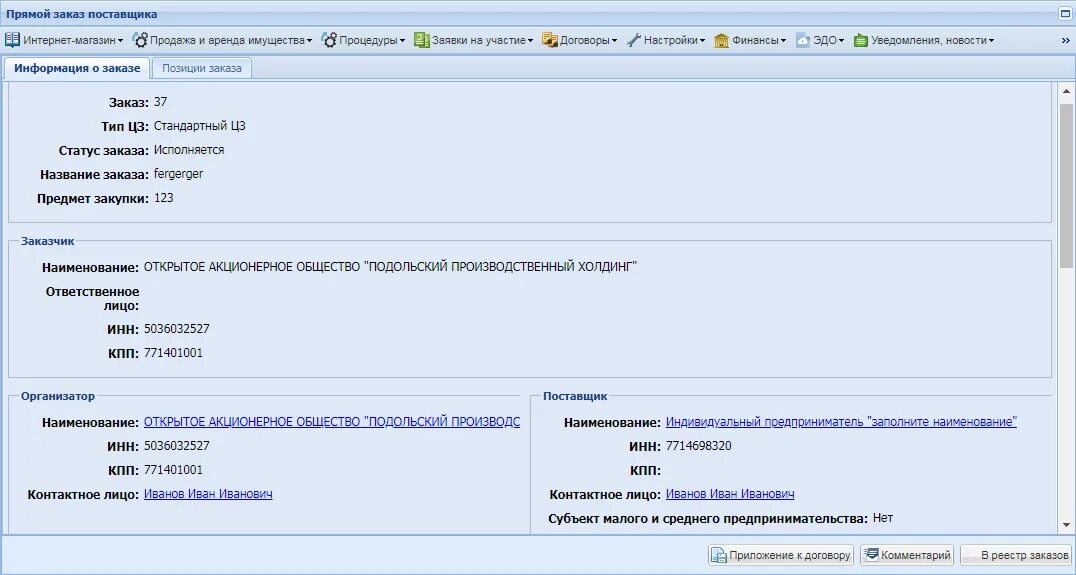Viewport: 1076px width, 575px height.
Task: Expand the Договоры dropdown arrow
Action: coord(614,40)
